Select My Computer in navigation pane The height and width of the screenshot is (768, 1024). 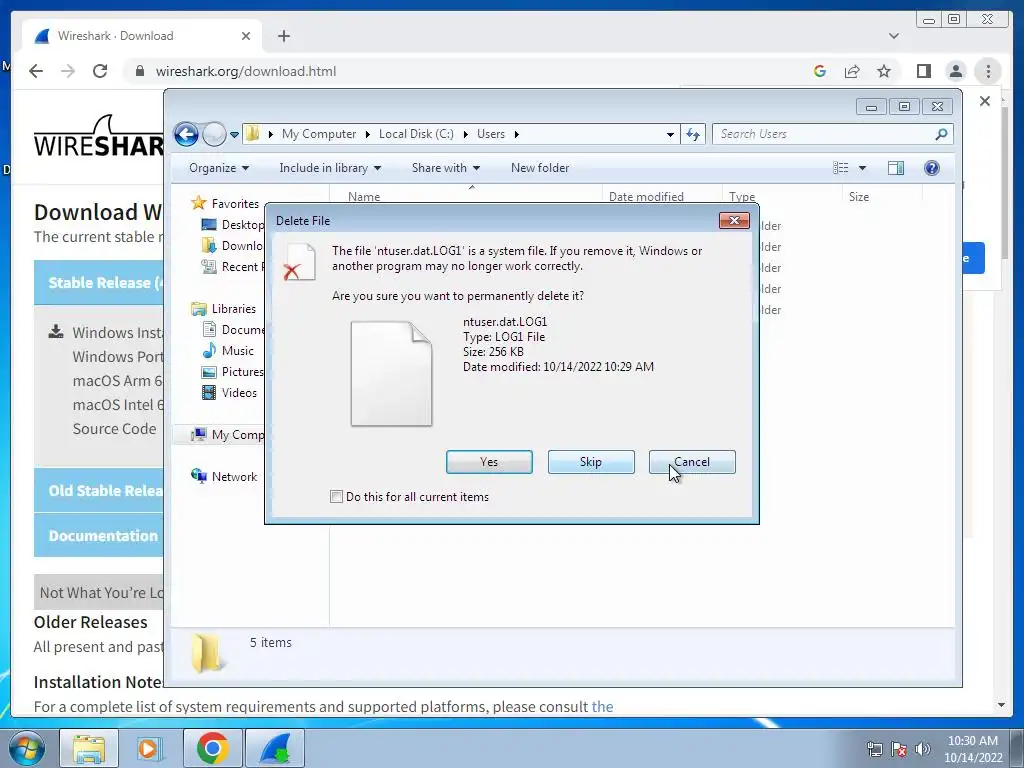(x=227, y=435)
